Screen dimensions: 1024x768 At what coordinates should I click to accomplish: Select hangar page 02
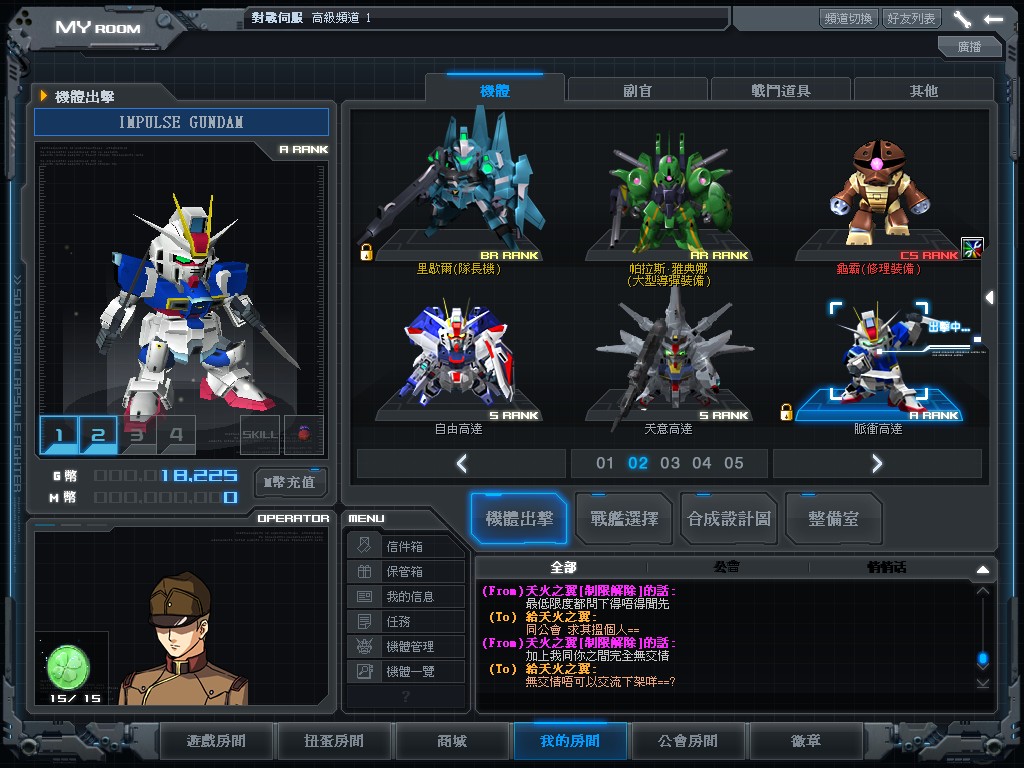pos(637,464)
